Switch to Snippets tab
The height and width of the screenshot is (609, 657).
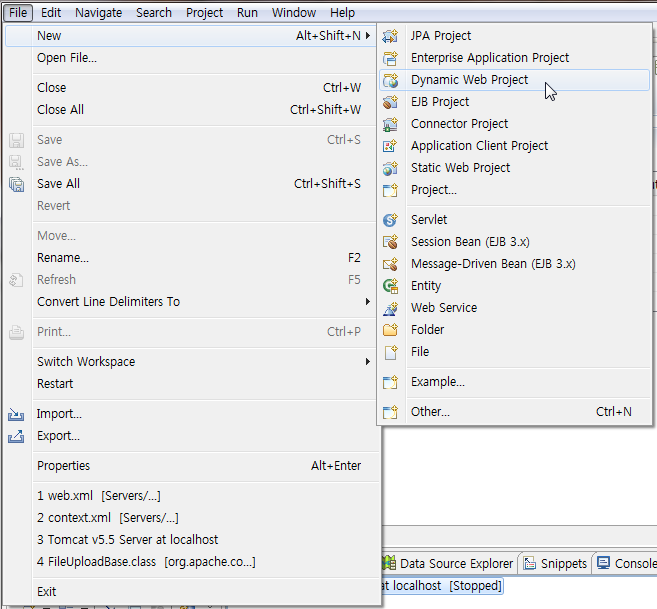(555, 564)
